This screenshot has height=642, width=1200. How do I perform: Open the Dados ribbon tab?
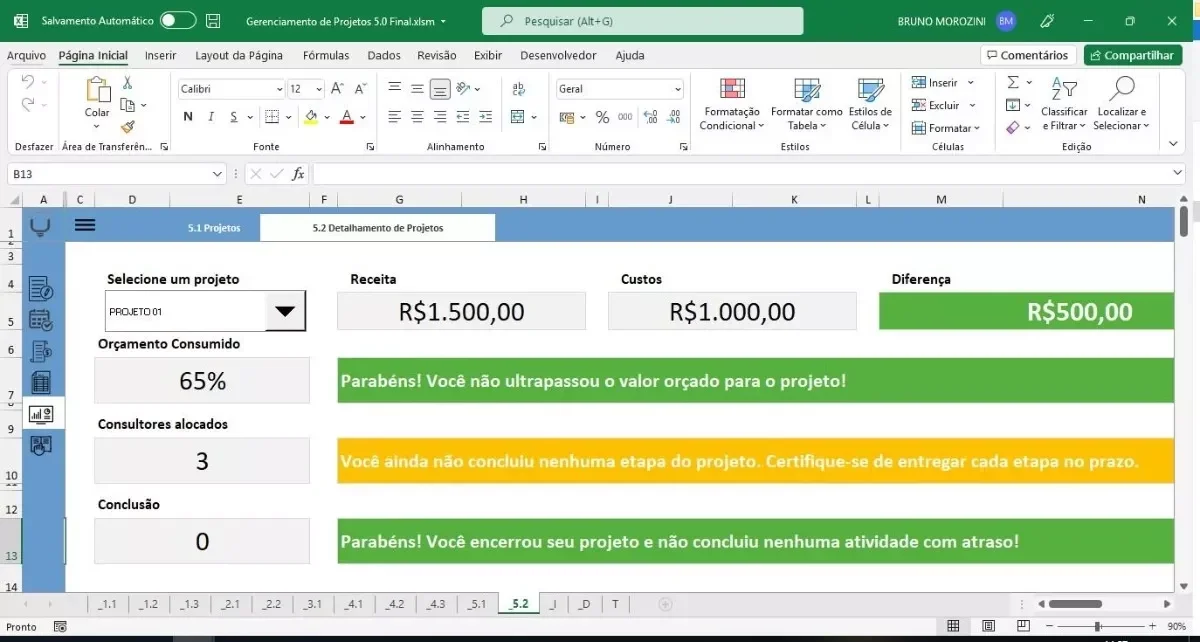384,56
